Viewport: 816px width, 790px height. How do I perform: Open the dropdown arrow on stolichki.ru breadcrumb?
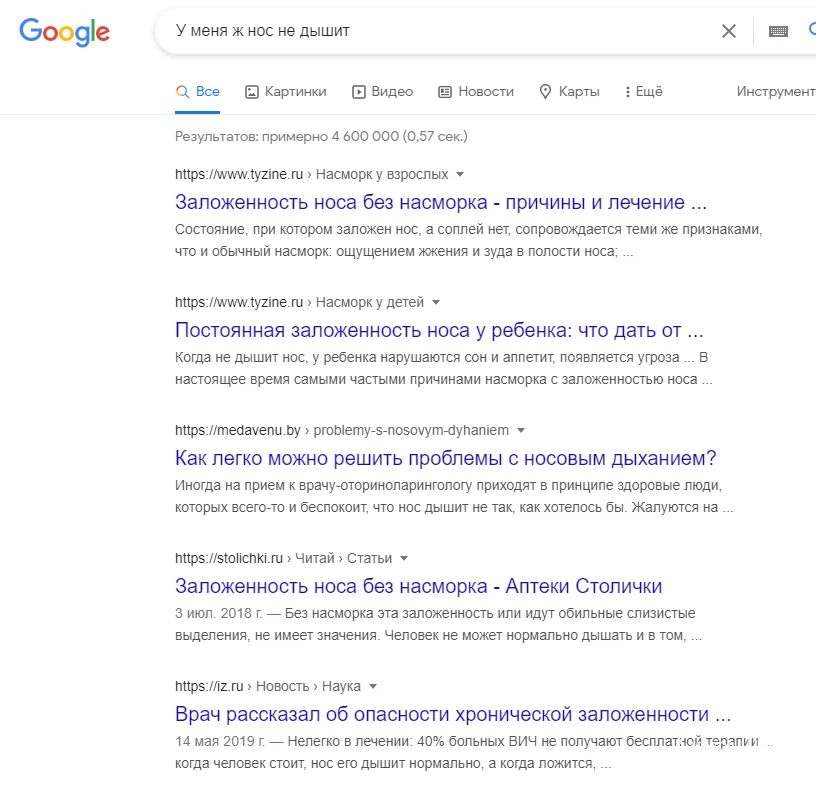403,558
